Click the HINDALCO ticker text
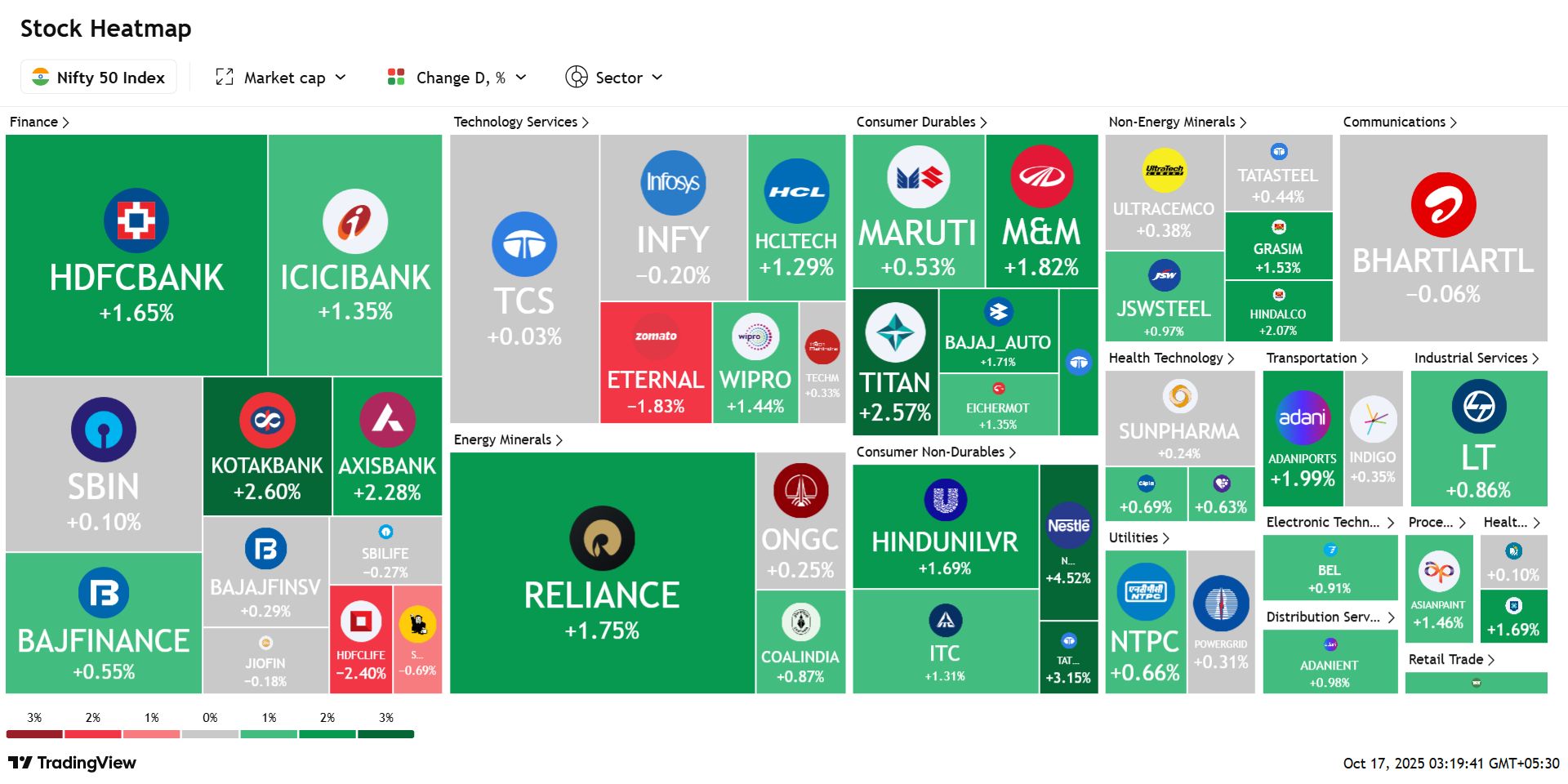Viewport: 1568px width, 784px height. [x=1278, y=314]
